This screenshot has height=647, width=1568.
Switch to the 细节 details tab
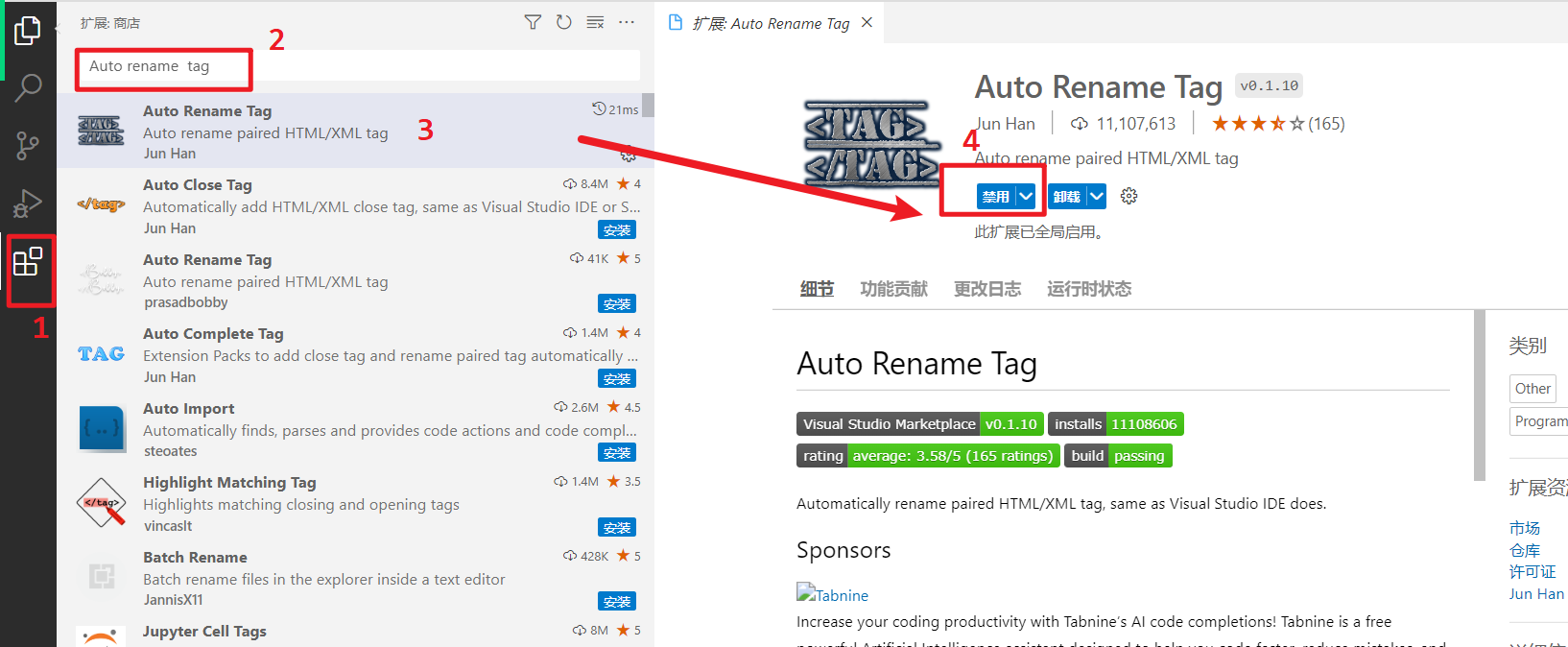click(x=817, y=289)
